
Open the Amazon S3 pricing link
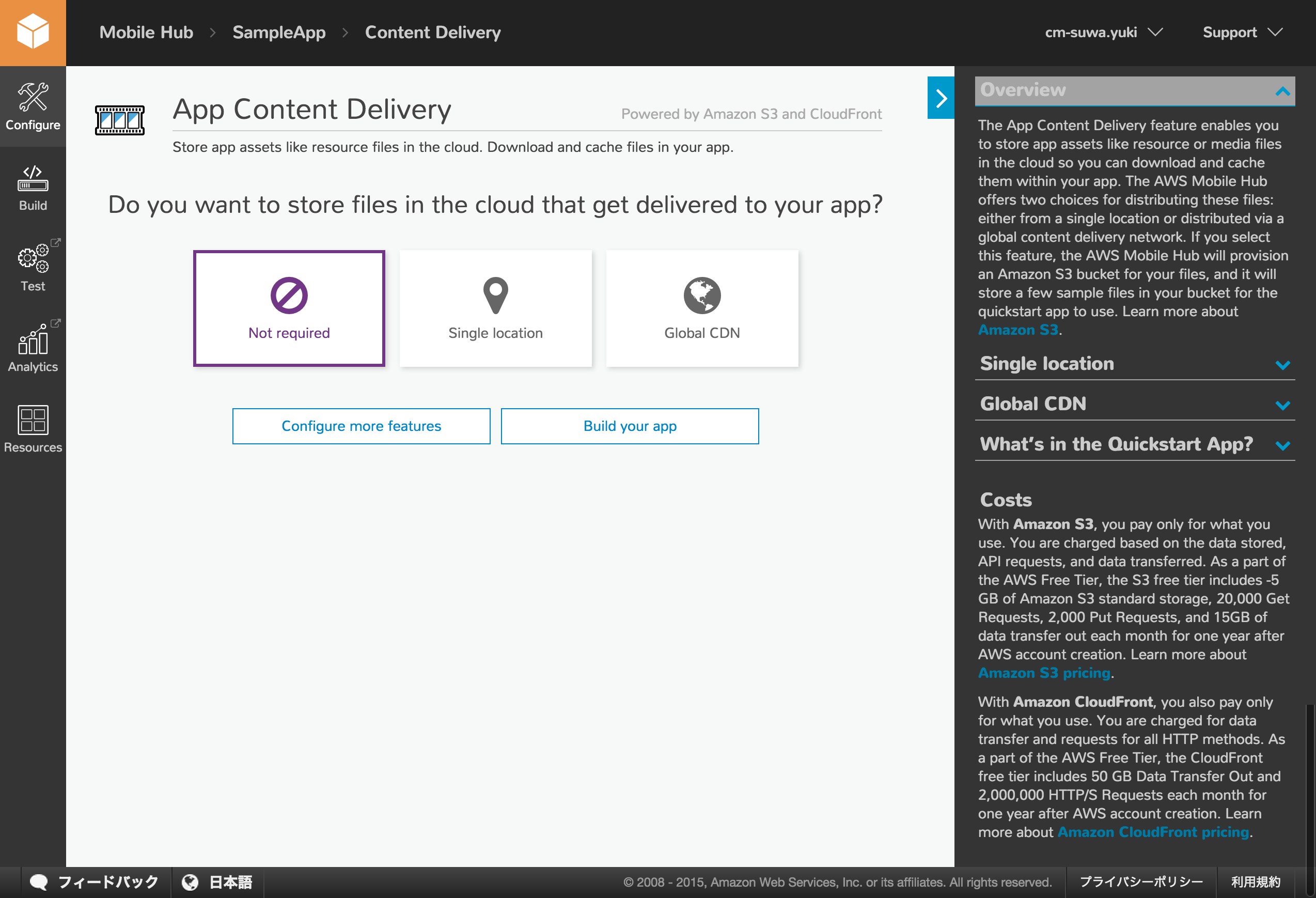1044,673
